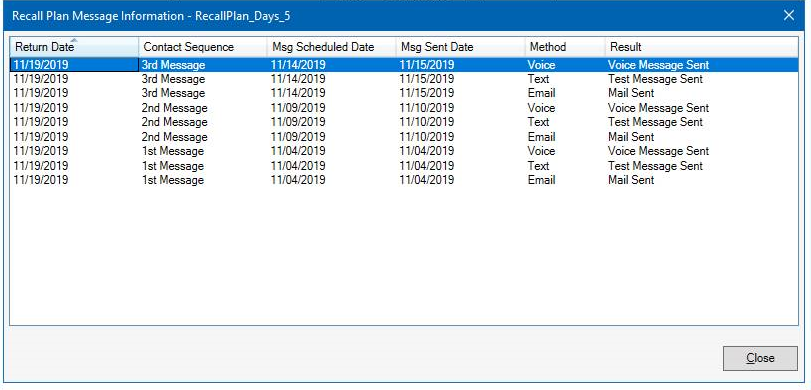
Task: Click 'Test Message Sent' result in 2nd Message row
Action: click(655, 122)
